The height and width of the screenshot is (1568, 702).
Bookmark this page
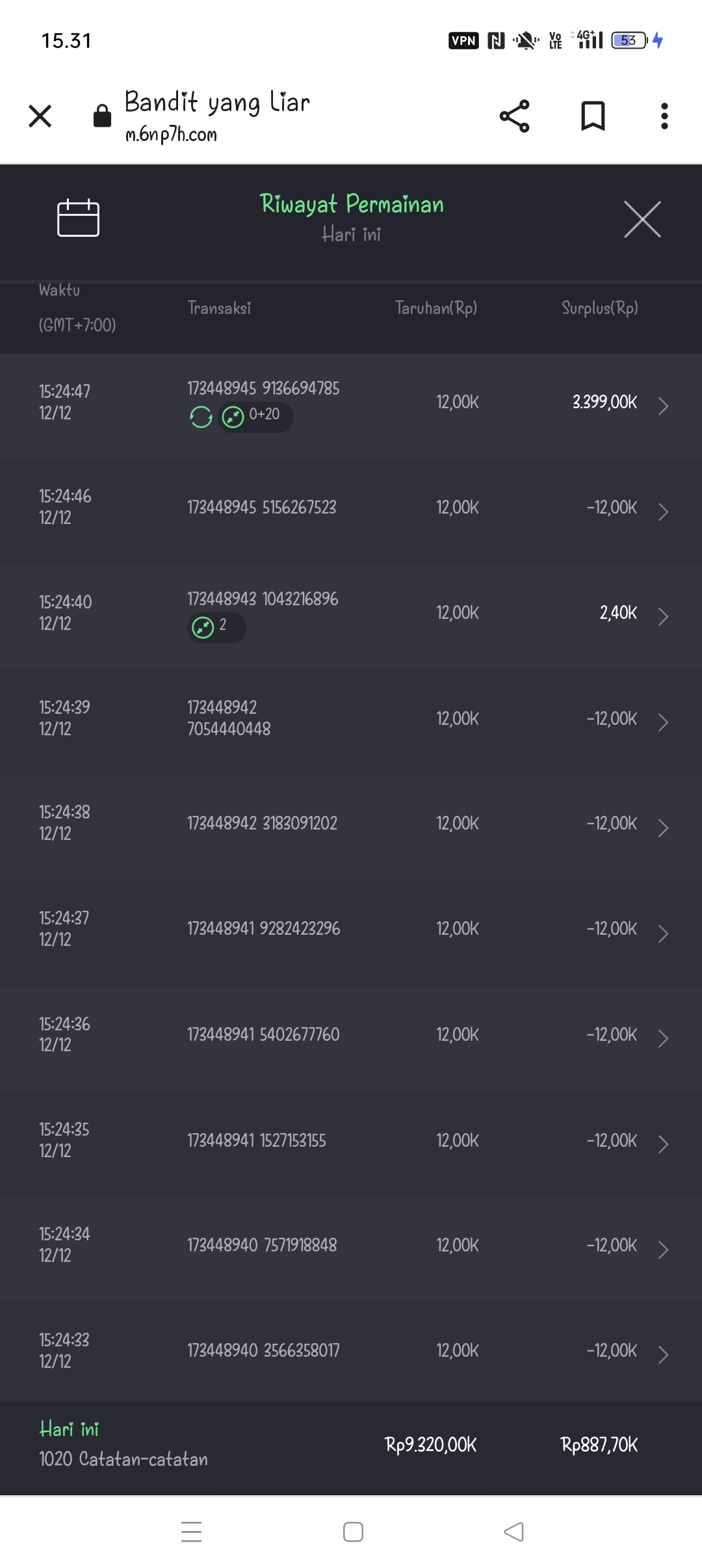(592, 116)
